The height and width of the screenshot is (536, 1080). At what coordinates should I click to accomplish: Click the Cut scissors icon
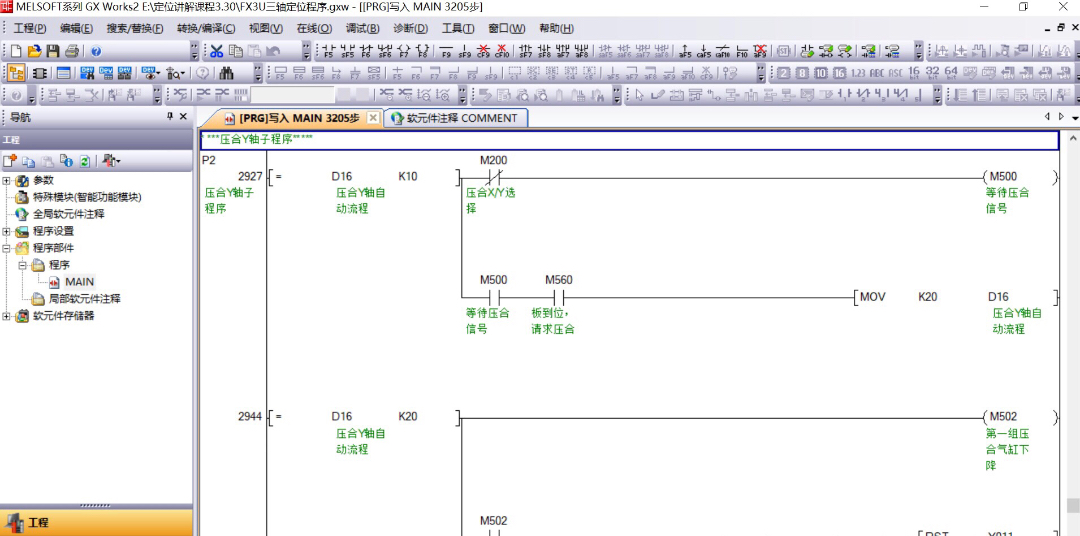click(x=217, y=51)
